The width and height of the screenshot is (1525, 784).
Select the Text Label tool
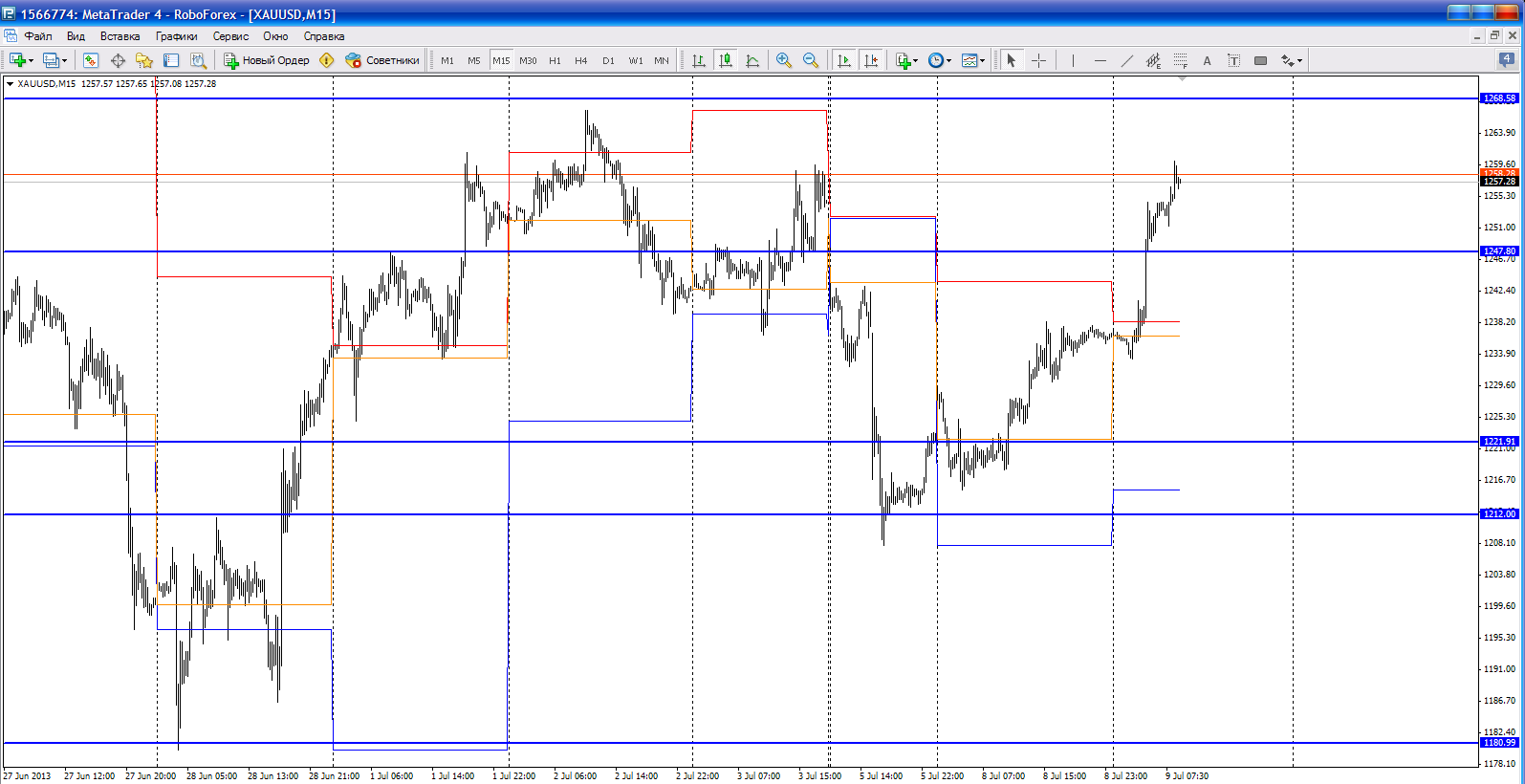1233,60
